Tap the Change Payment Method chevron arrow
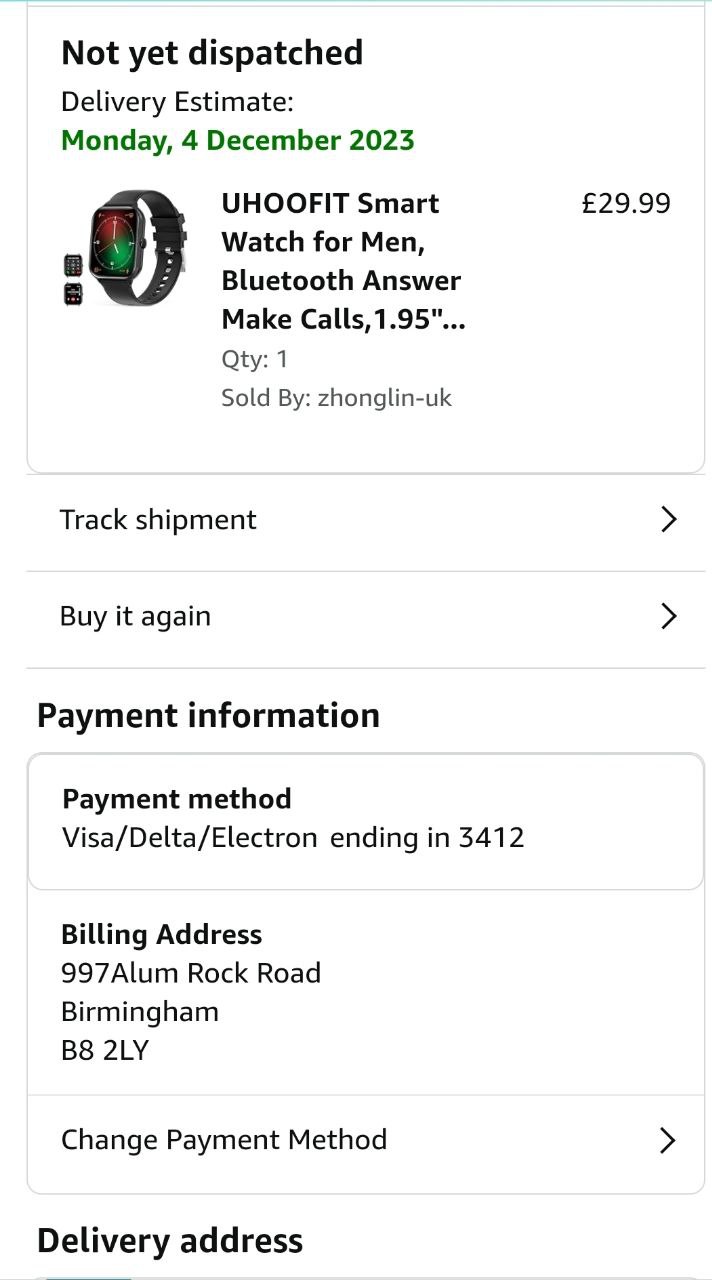This screenshot has height=1280, width=712. pos(668,1140)
